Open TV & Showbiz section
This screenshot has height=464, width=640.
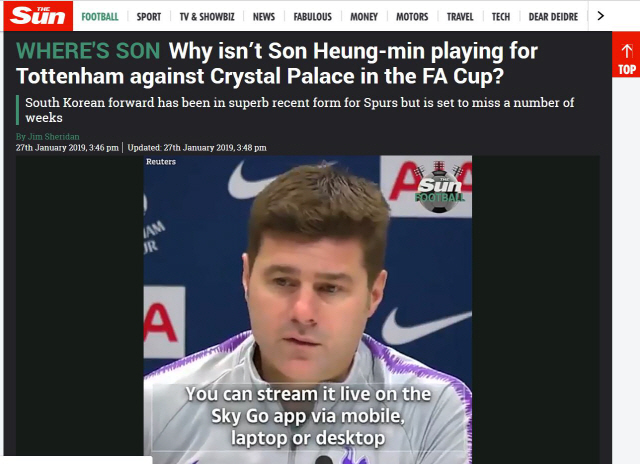pyautogui.click(x=207, y=17)
